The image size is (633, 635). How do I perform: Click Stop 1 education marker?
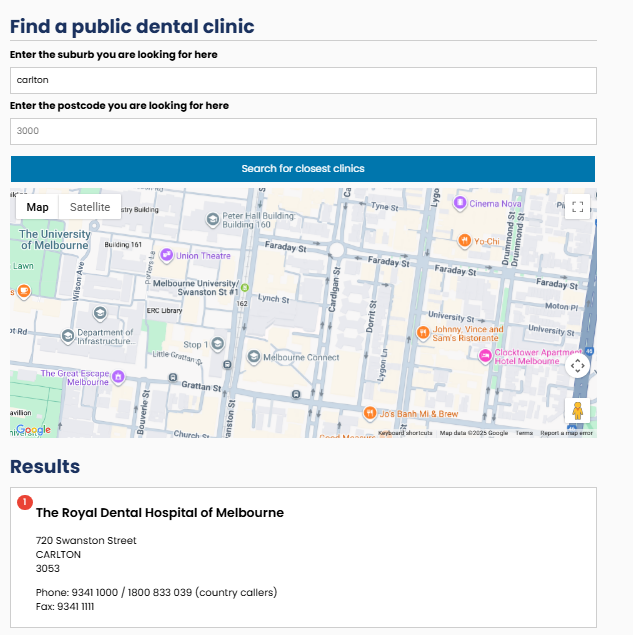(217, 344)
